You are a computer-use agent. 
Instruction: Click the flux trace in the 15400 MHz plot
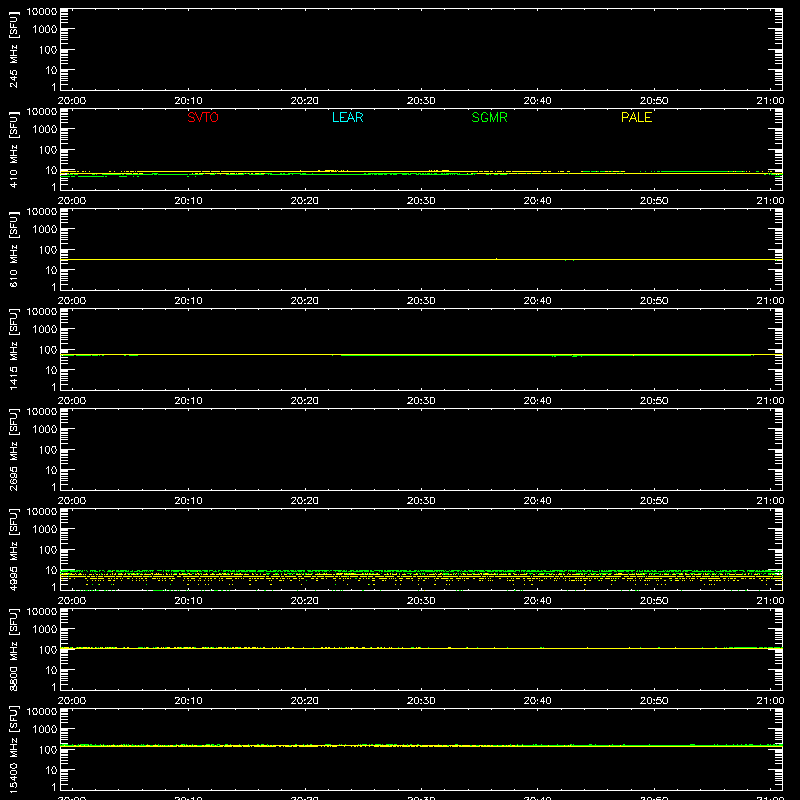point(421,746)
